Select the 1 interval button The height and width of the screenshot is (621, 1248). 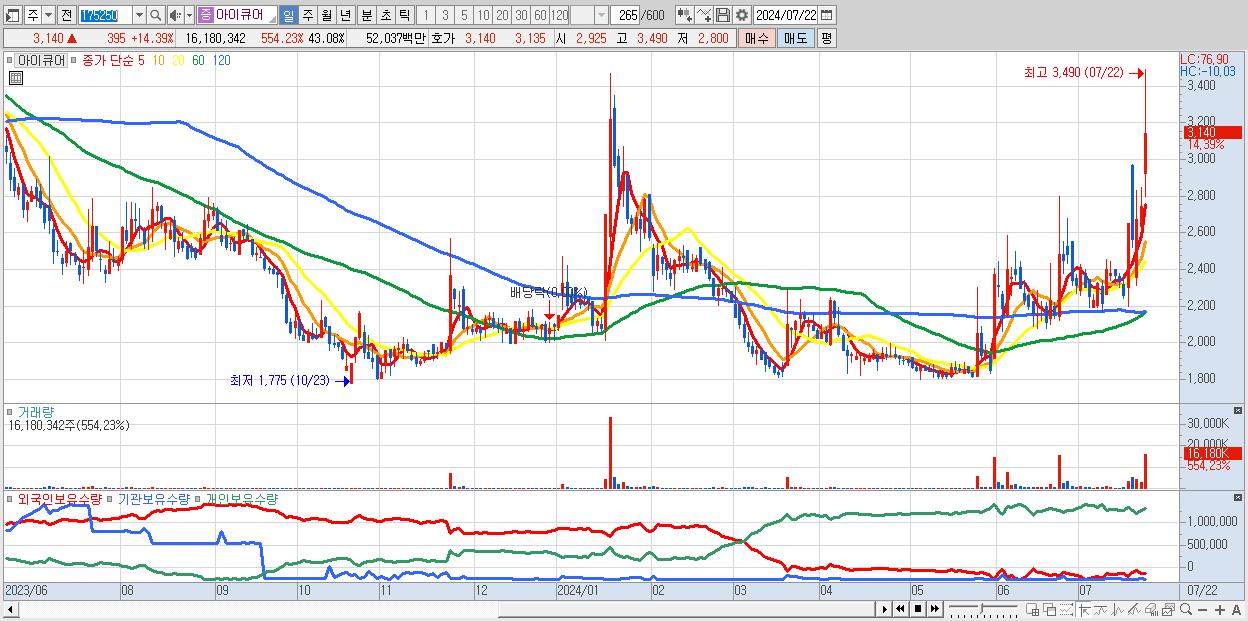[x=426, y=15]
